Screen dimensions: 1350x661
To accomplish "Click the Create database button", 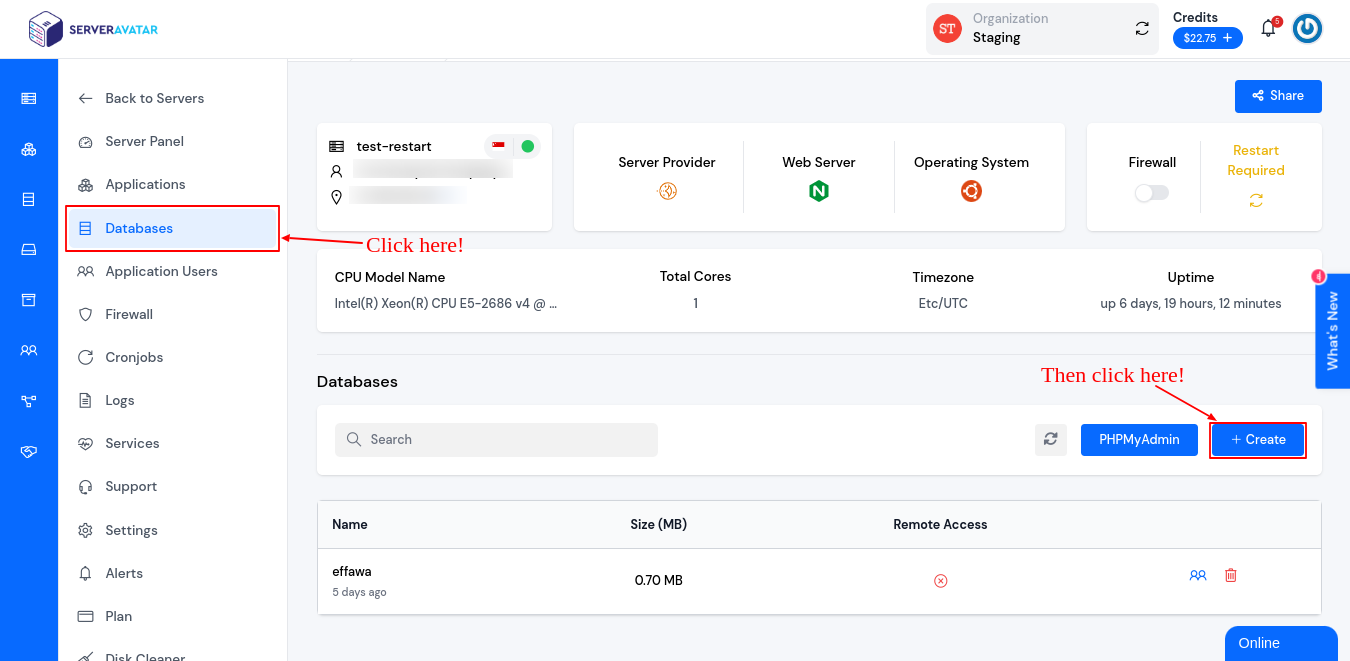I will tap(1258, 439).
